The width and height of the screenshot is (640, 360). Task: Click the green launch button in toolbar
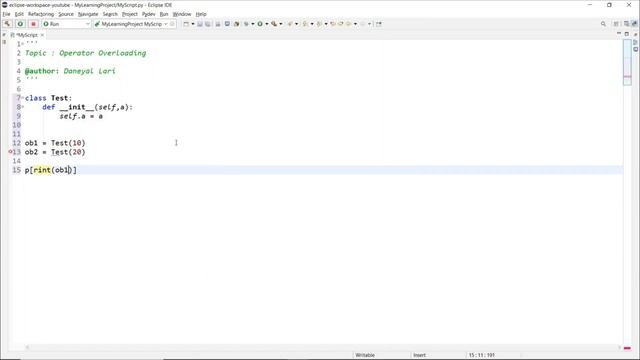[20, 24]
